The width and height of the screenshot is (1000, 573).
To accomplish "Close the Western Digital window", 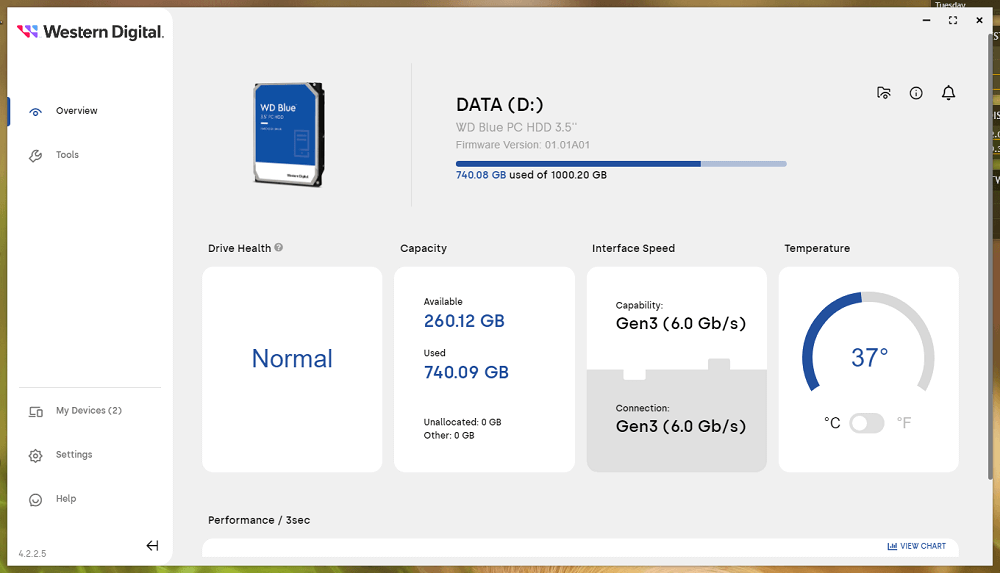I will [x=979, y=20].
